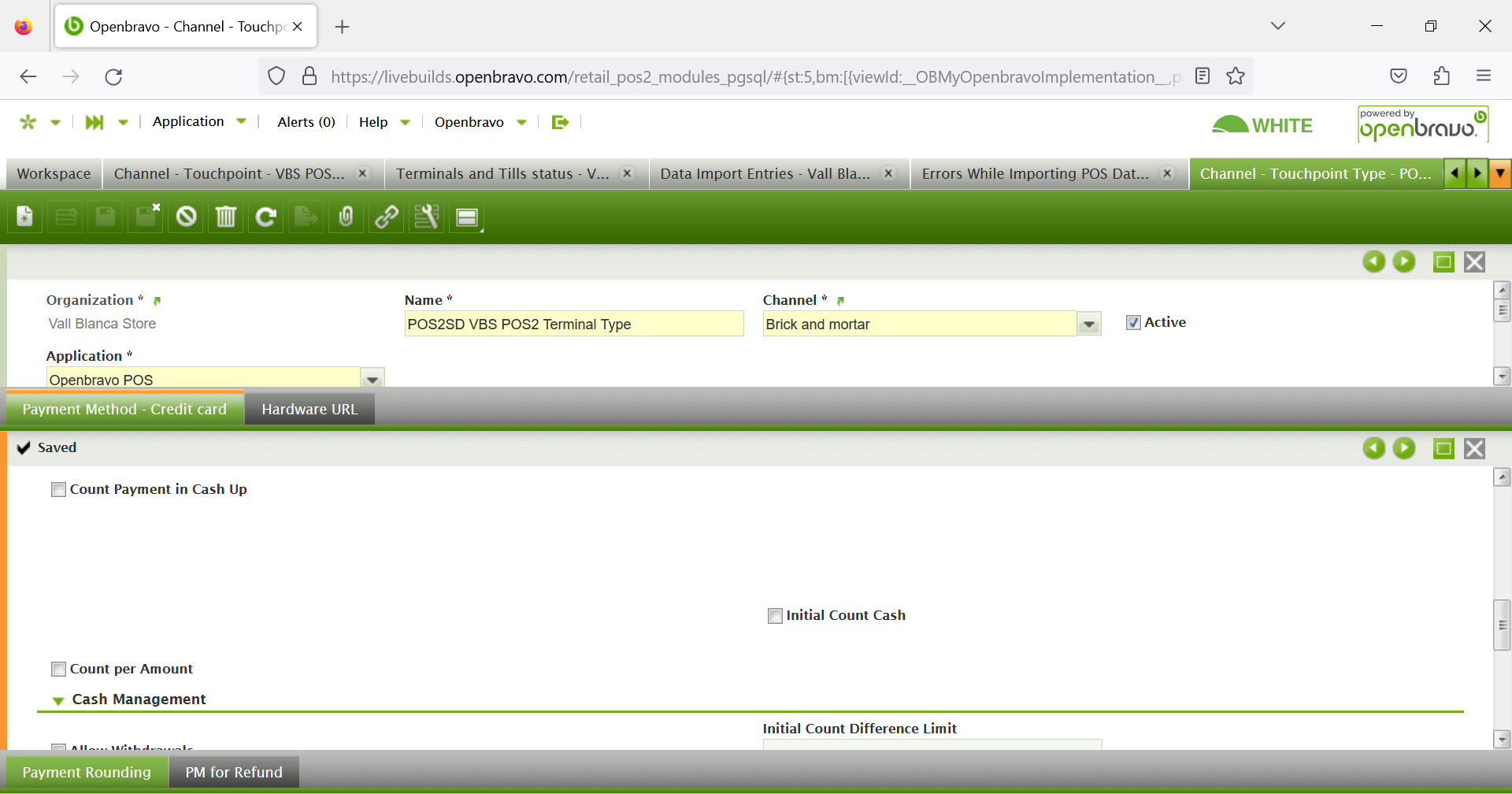Select the Payment Rounding subtab

87,773
